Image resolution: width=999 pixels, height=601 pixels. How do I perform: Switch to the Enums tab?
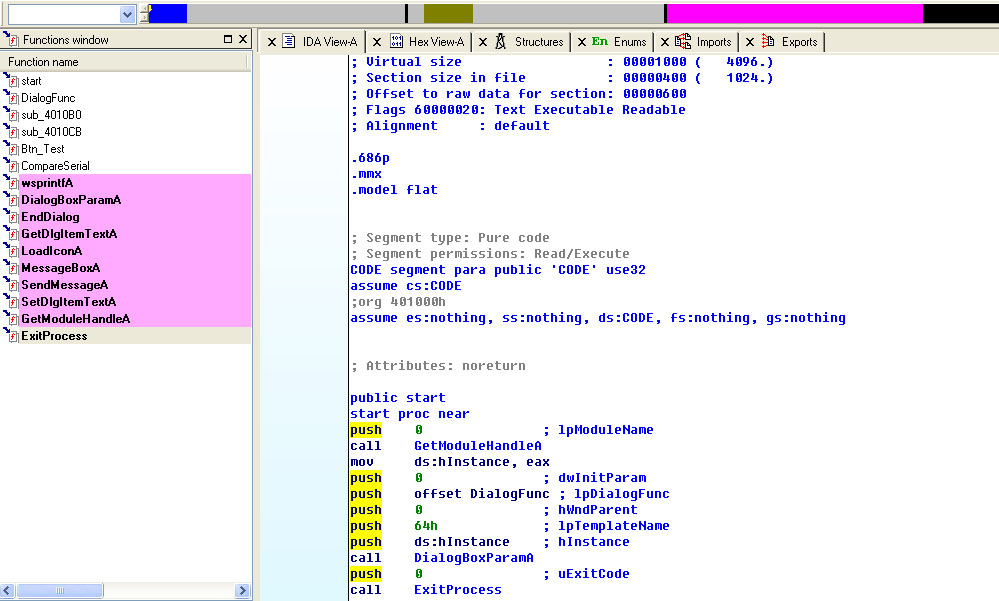click(x=630, y=42)
